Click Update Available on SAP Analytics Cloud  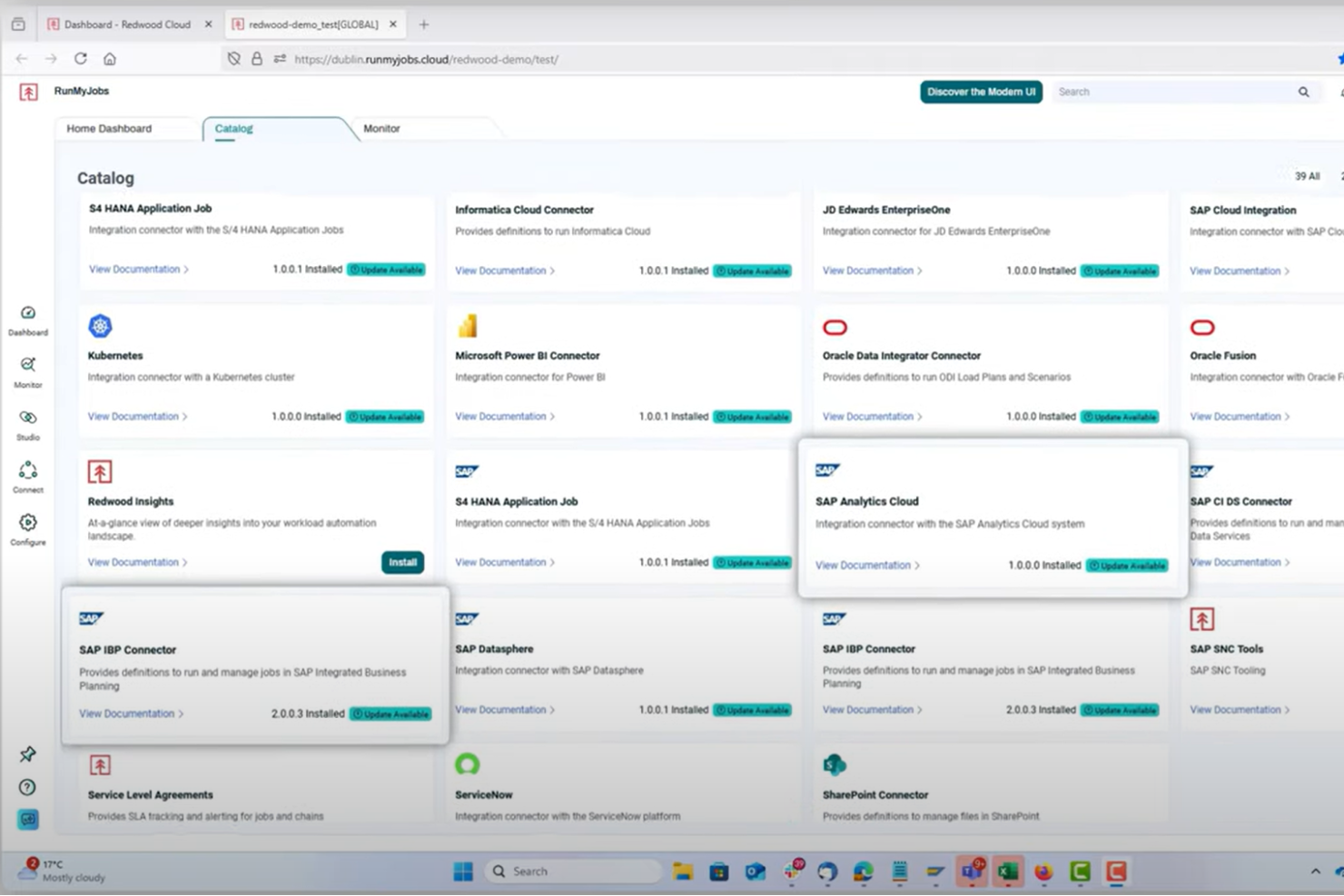pos(1127,566)
